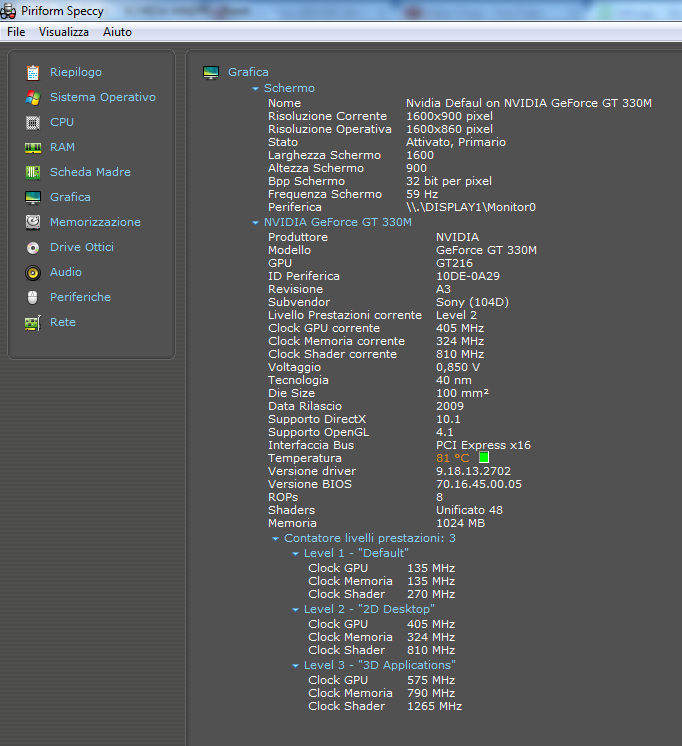
Task: Click the green temperature indicator square
Action: [484, 457]
